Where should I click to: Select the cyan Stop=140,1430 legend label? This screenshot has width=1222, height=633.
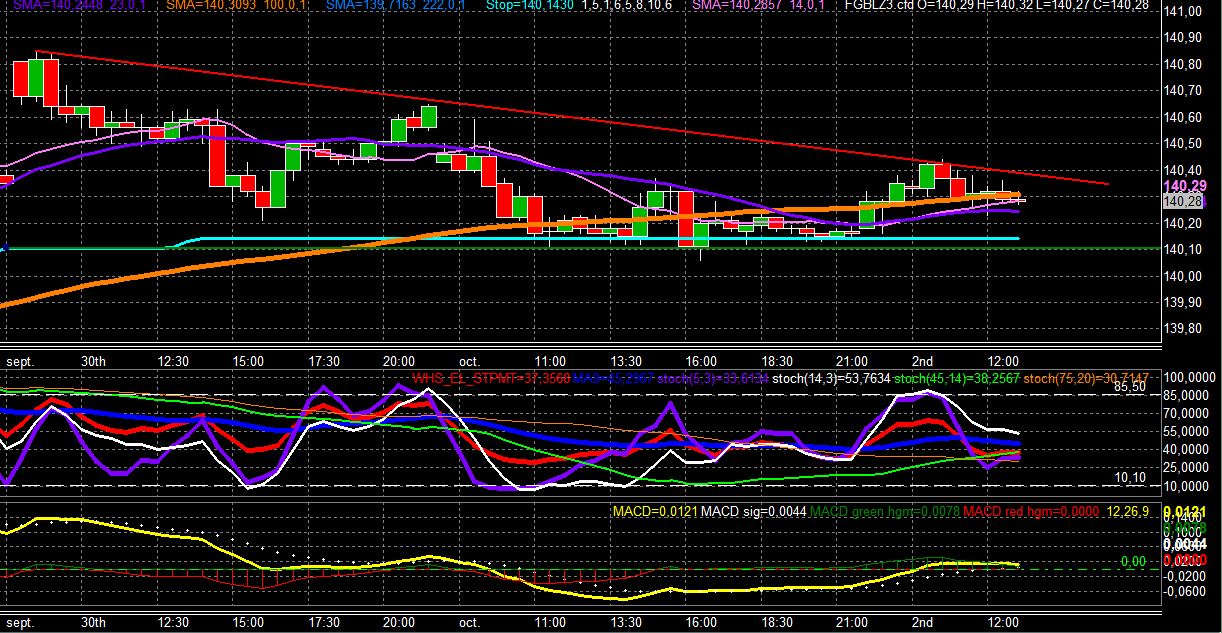[x=531, y=6]
